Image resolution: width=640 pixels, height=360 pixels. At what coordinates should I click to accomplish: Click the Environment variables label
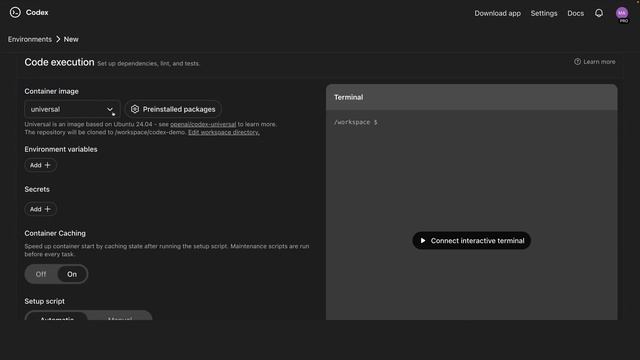61,149
